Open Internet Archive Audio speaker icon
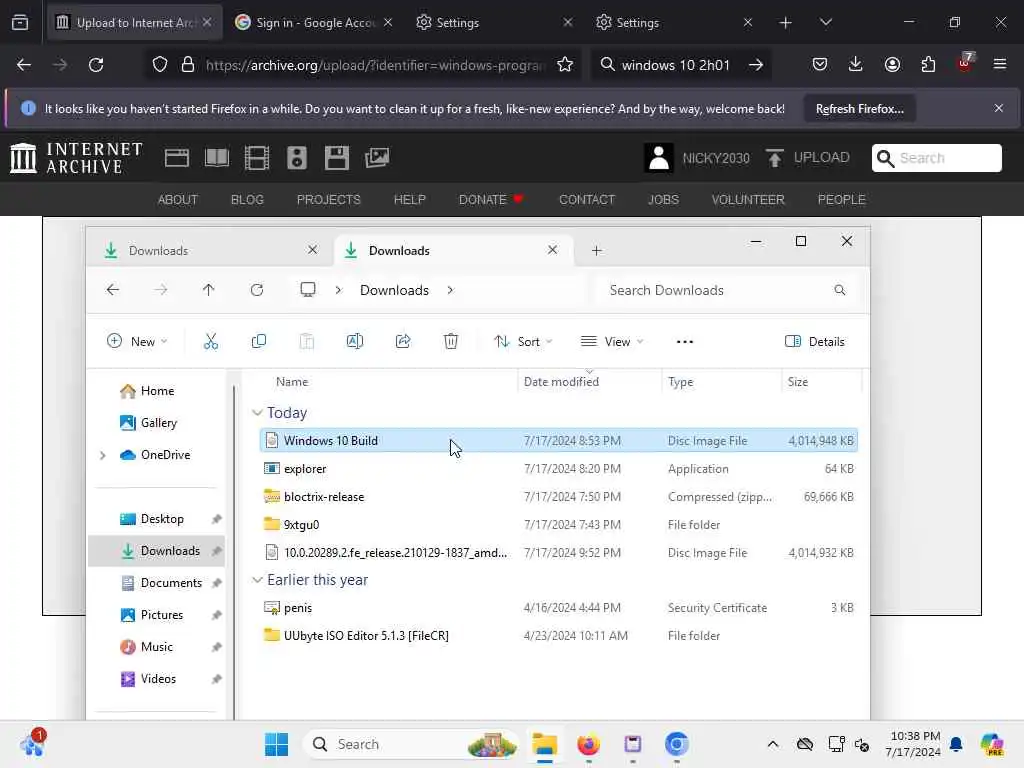The image size is (1024, 768). point(296,158)
